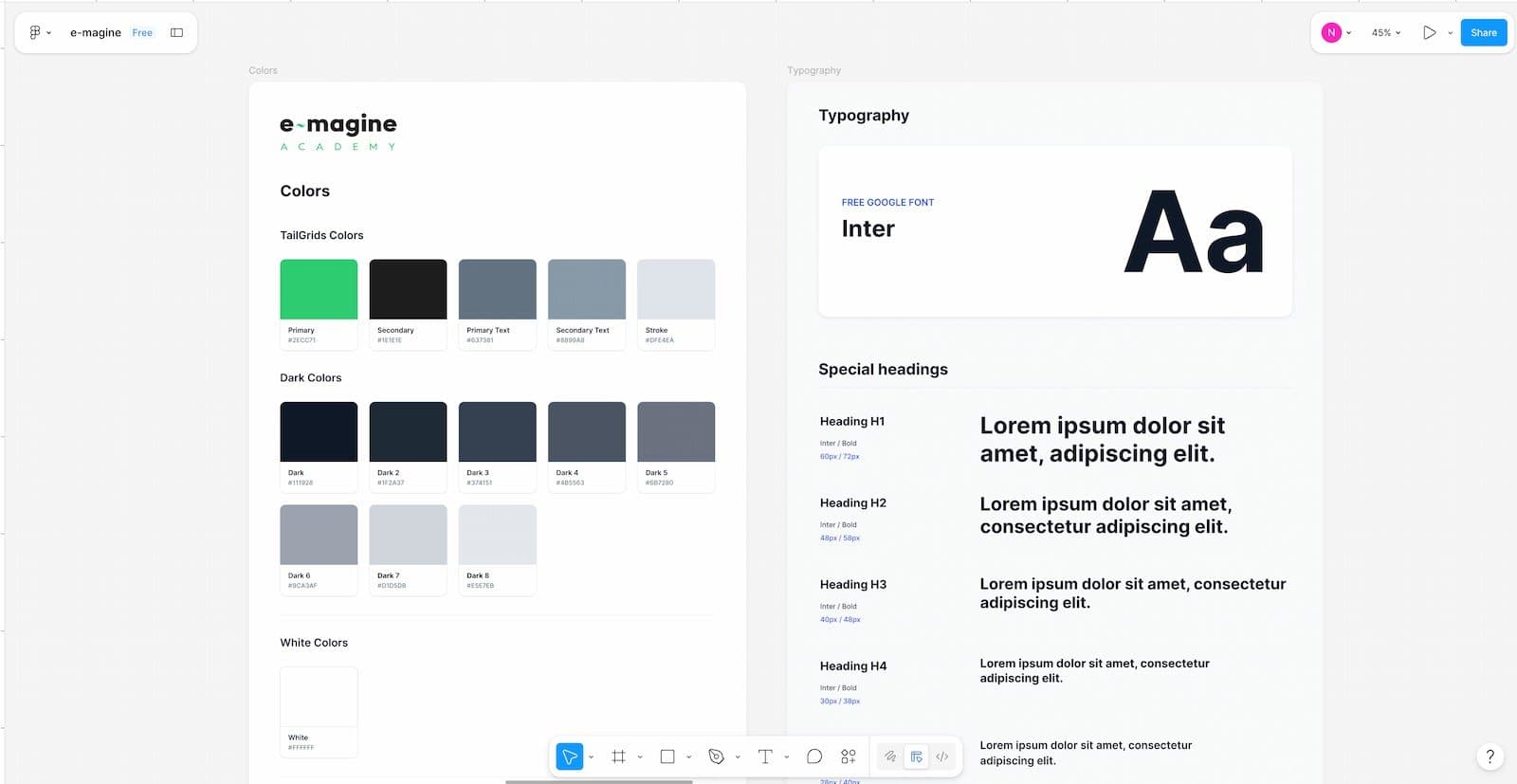Click the Colors heading in frame
1517x784 pixels.
(304, 191)
